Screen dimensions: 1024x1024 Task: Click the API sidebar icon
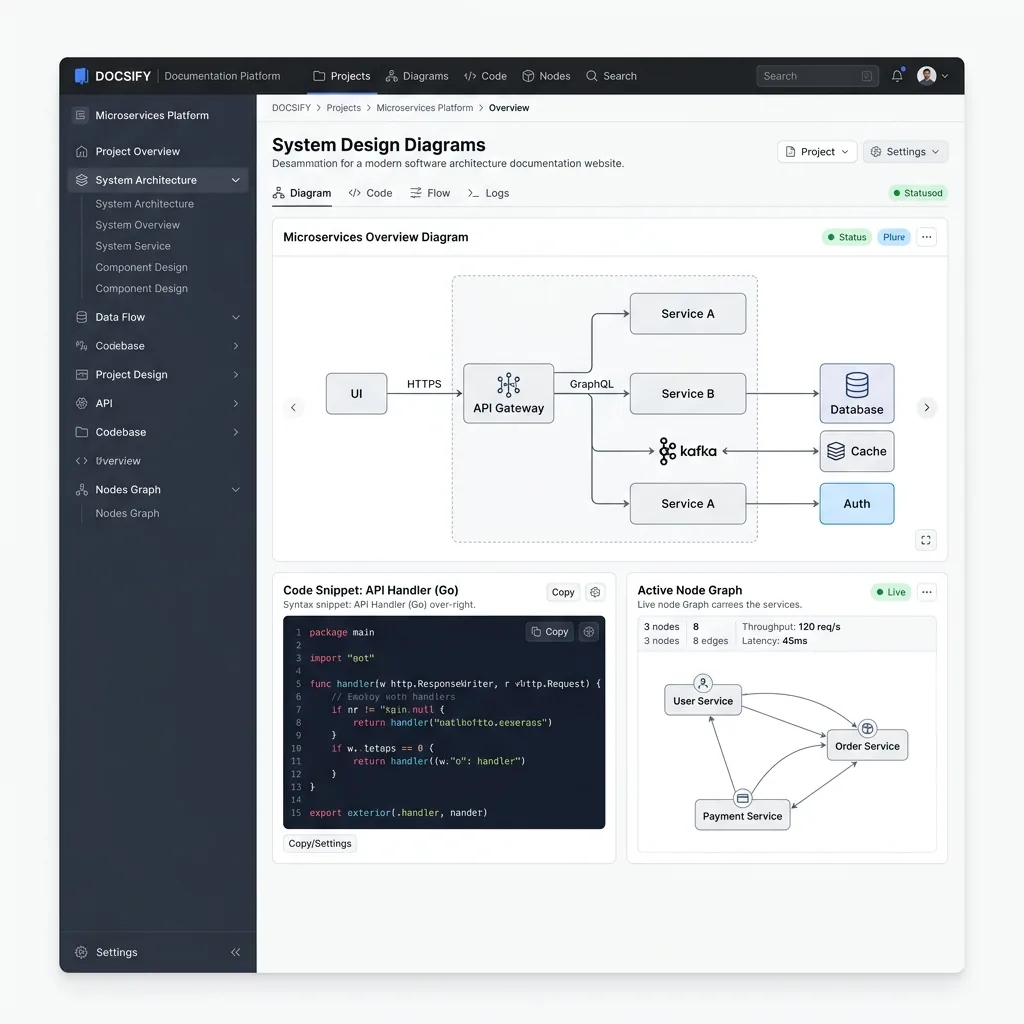click(82, 404)
